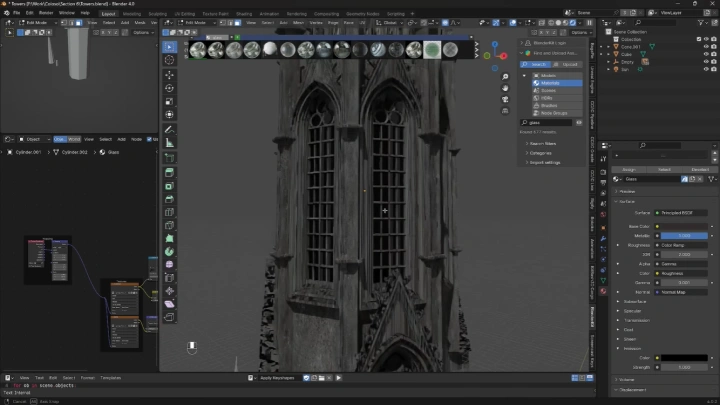
Task: Select the Select Box tool in main viewport
Action: (x=169, y=47)
